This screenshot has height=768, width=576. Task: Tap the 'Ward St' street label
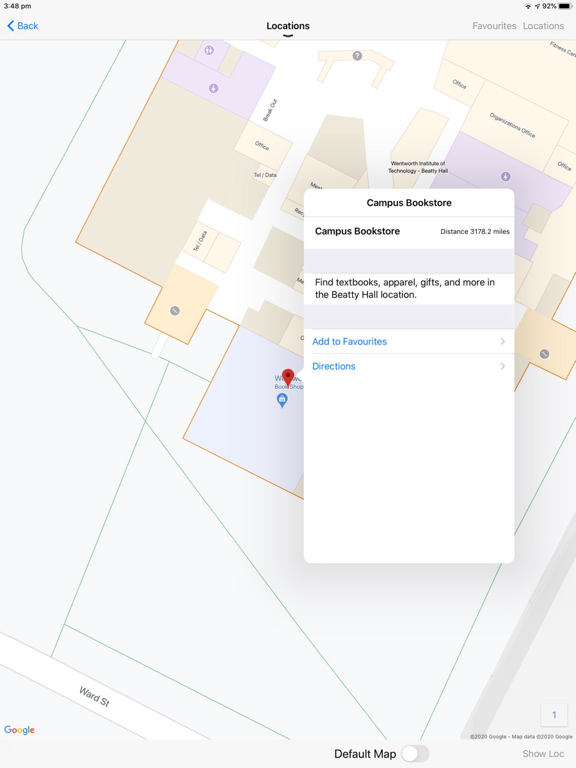click(x=95, y=696)
